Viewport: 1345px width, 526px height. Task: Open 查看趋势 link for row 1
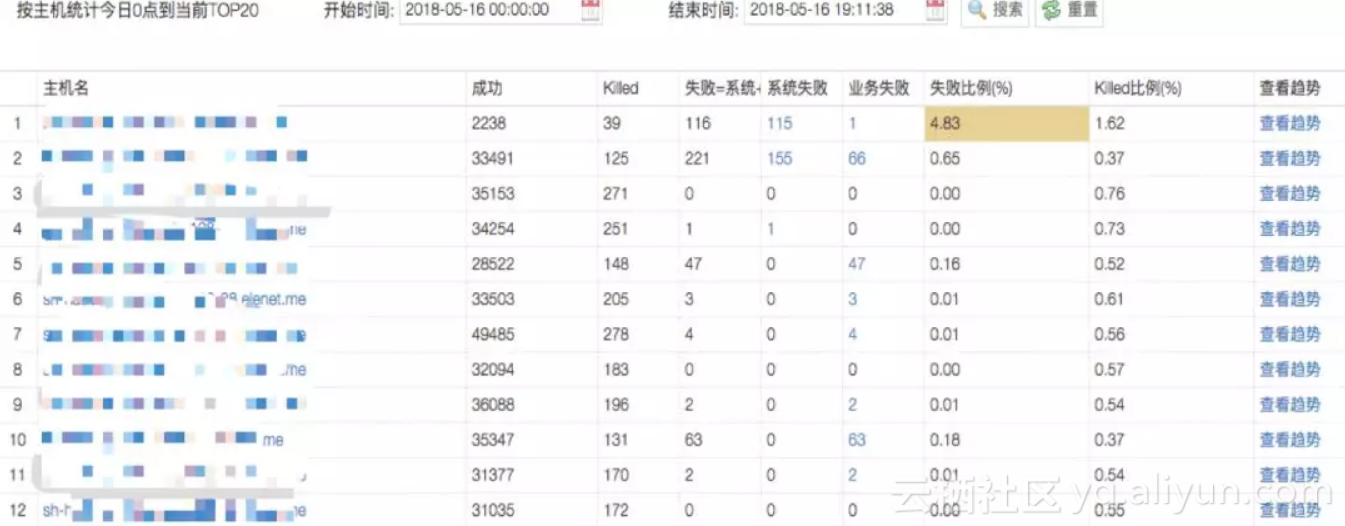click(x=1290, y=123)
